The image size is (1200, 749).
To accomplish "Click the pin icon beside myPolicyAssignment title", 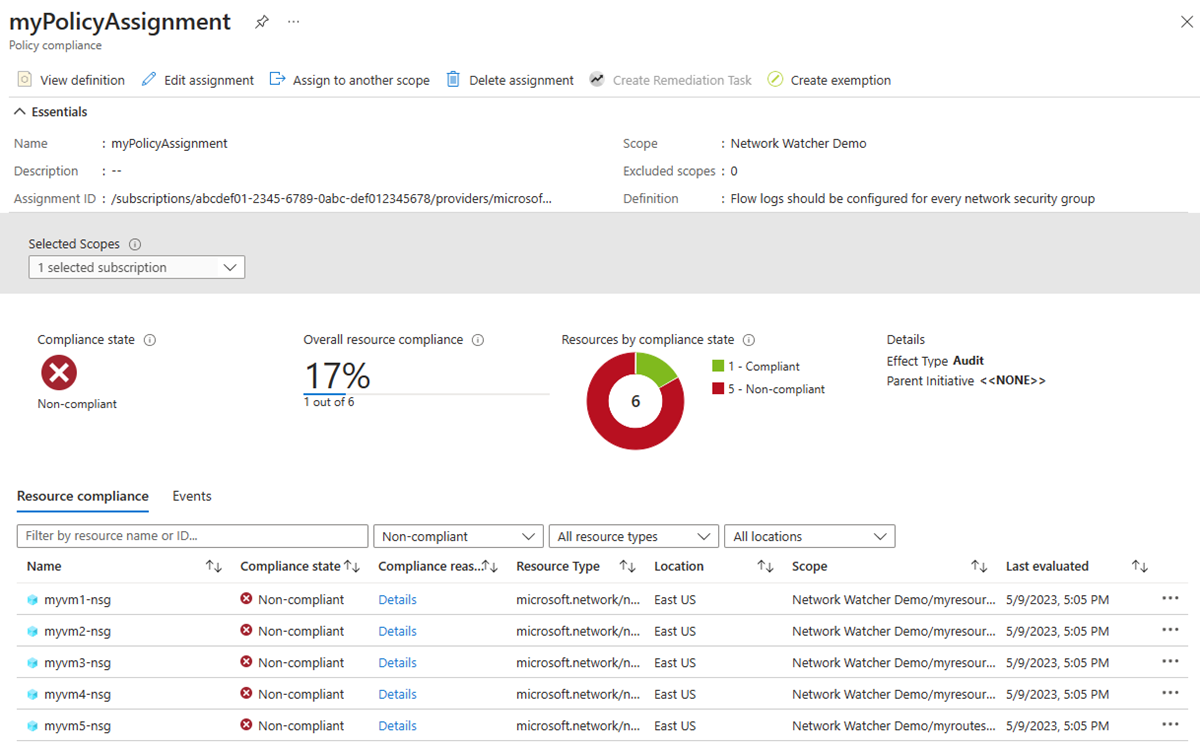I will tap(262, 21).
